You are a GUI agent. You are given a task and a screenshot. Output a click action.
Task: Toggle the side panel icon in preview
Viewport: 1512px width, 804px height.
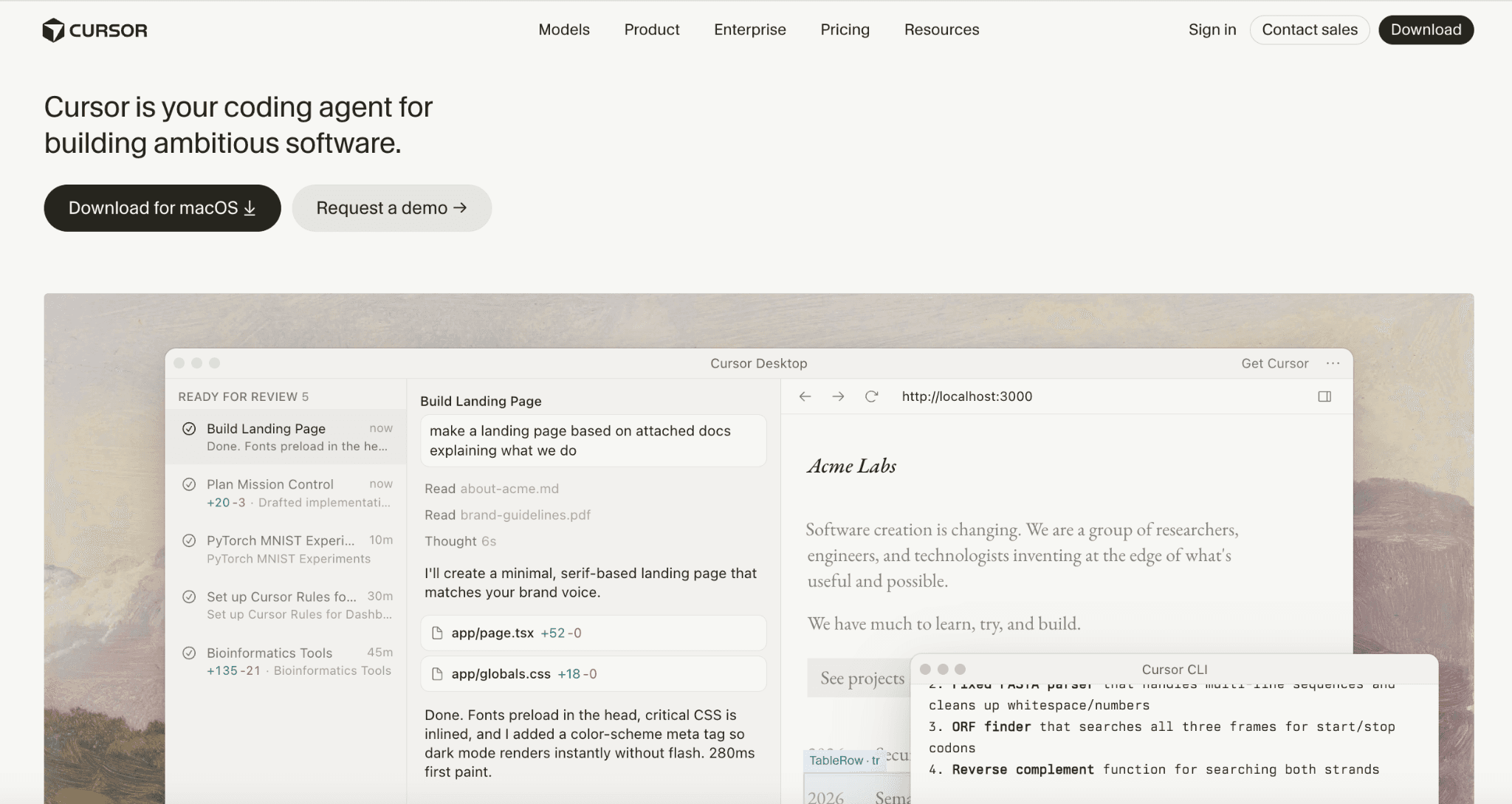tap(1324, 396)
